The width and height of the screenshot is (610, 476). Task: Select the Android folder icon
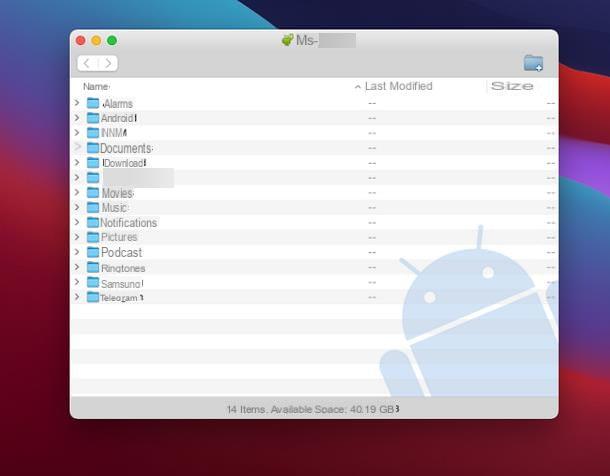tap(93, 118)
